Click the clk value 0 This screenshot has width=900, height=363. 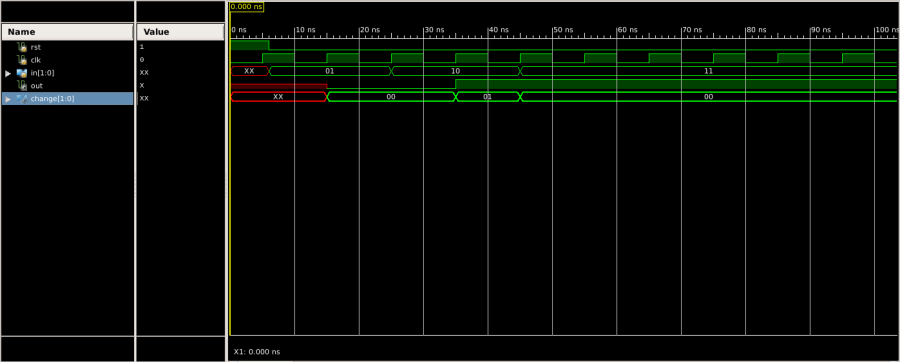click(142, 60)
